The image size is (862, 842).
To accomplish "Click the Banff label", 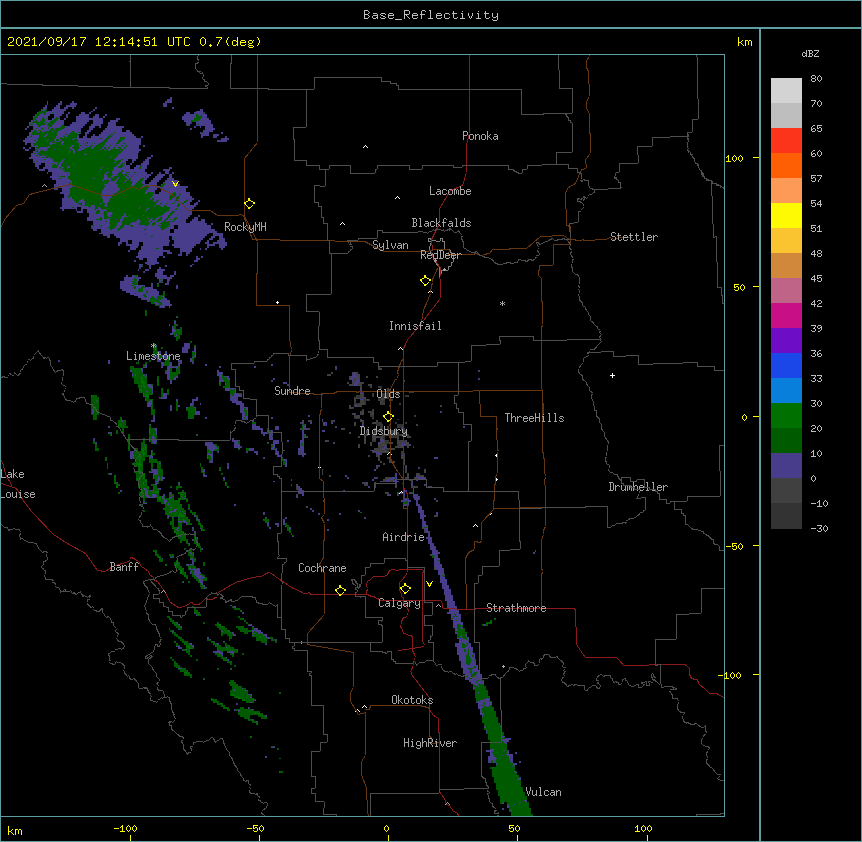I will pos(124,567).
